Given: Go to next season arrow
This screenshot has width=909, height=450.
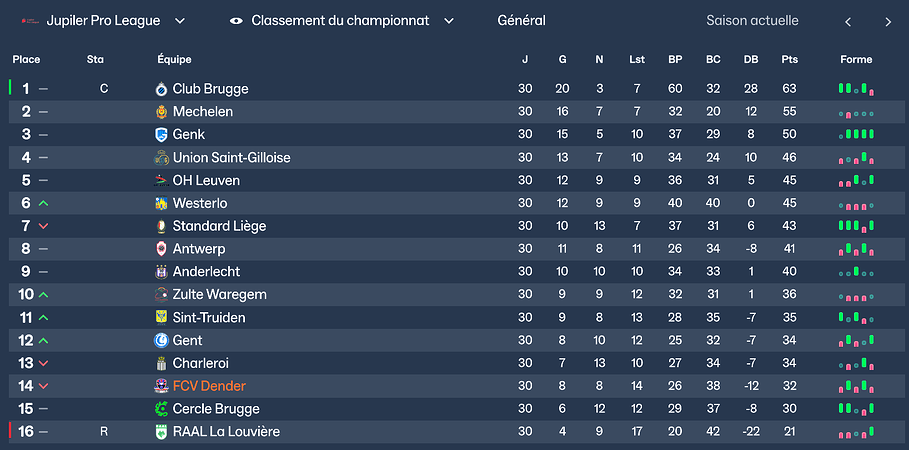Looking at the screenshot, I should point(888,22).
